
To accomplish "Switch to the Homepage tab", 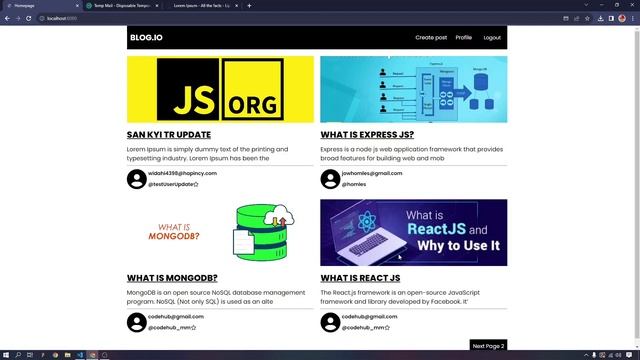I will tap(42, 6).
